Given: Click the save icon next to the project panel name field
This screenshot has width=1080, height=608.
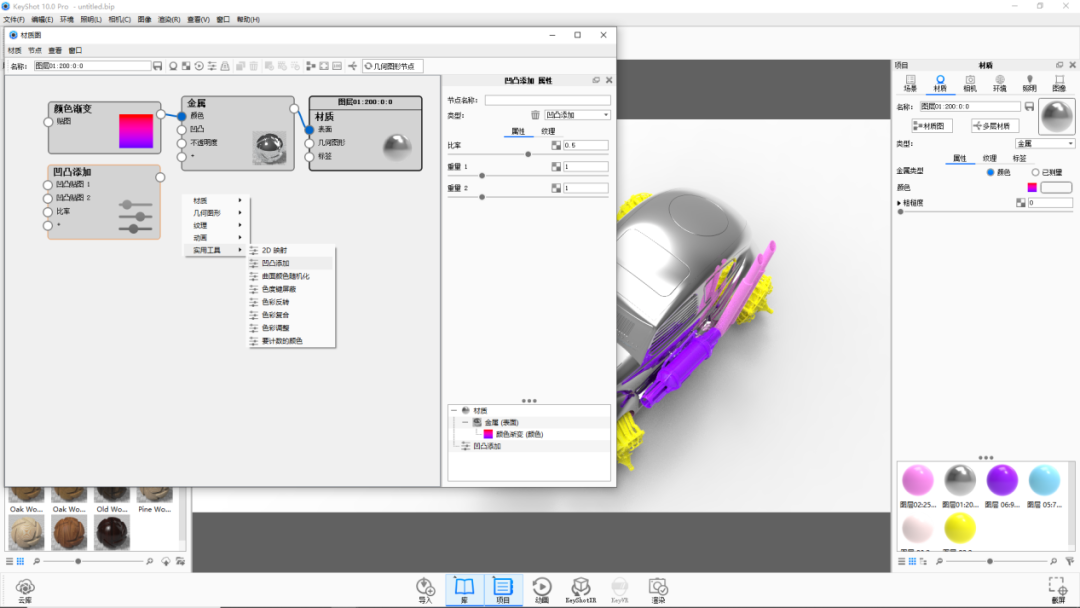Looking at the screenshot, I should pos(1029,107).
